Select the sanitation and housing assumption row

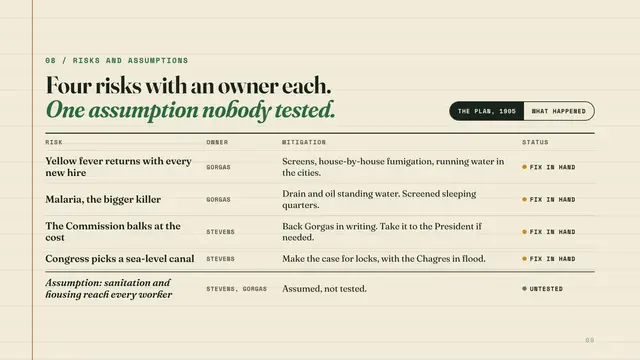[320, 289]
